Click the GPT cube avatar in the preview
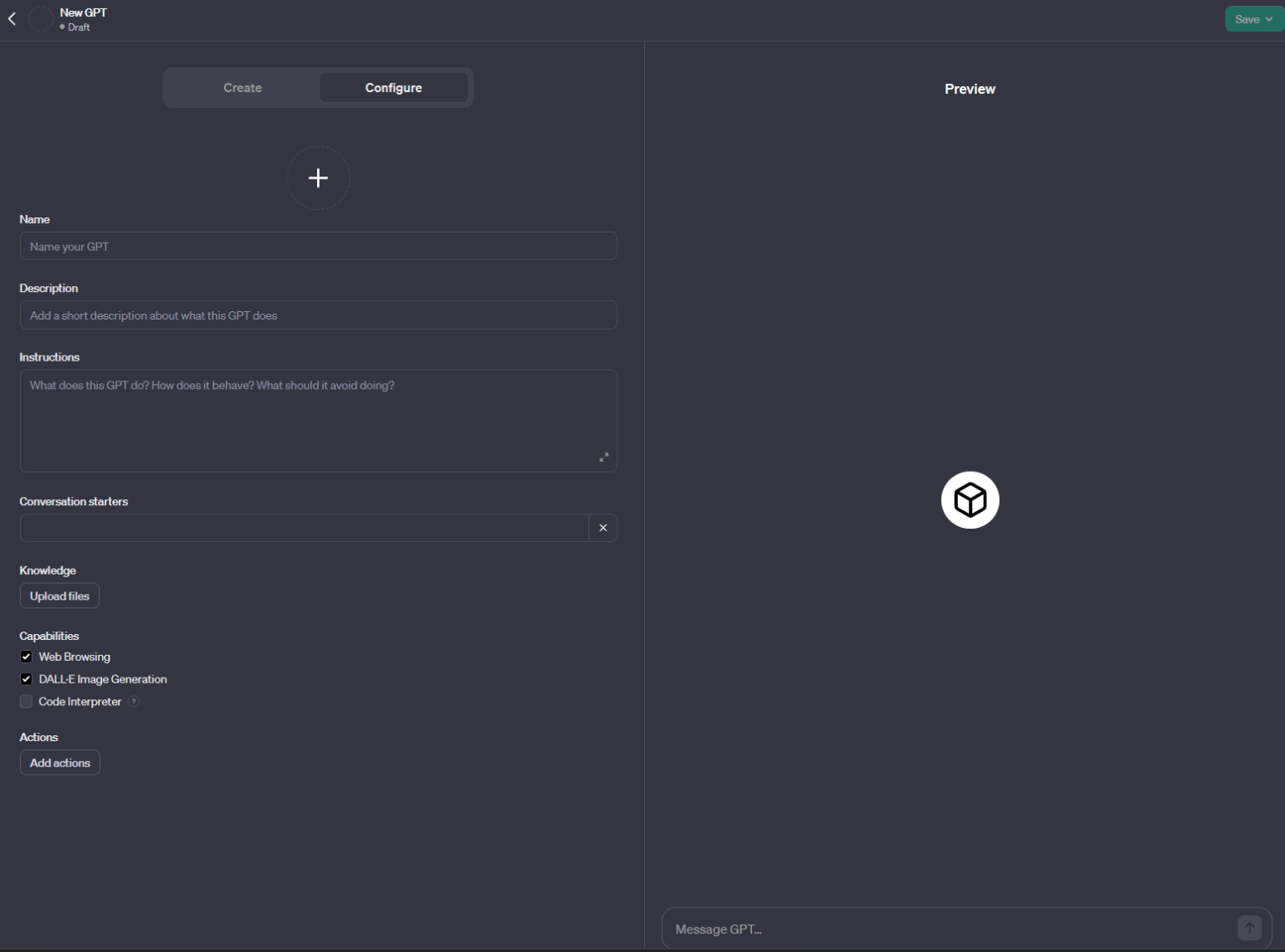This screenshot has height=952, width=1285. point(970,499)
